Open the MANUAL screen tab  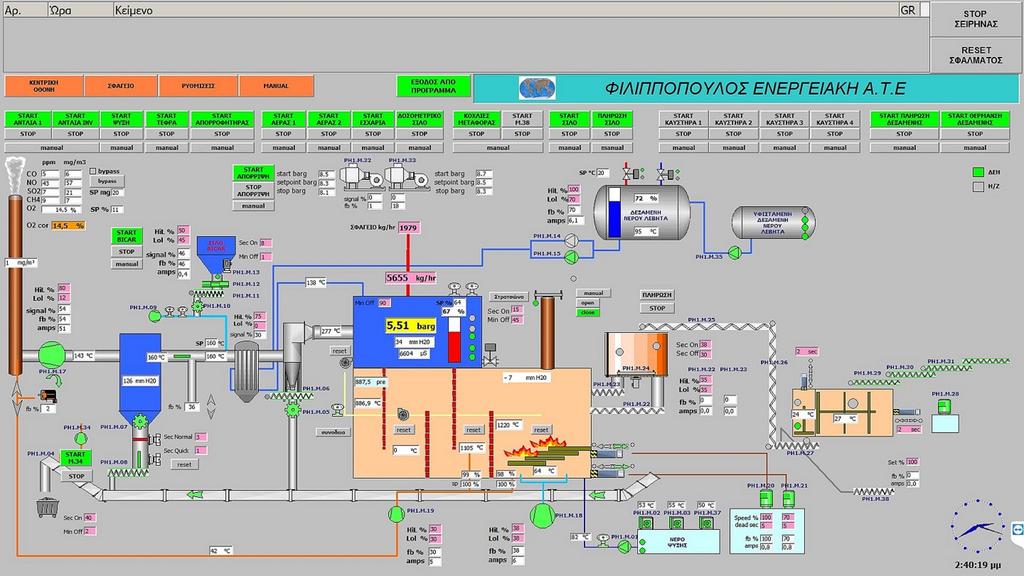(x=276, y=86)
